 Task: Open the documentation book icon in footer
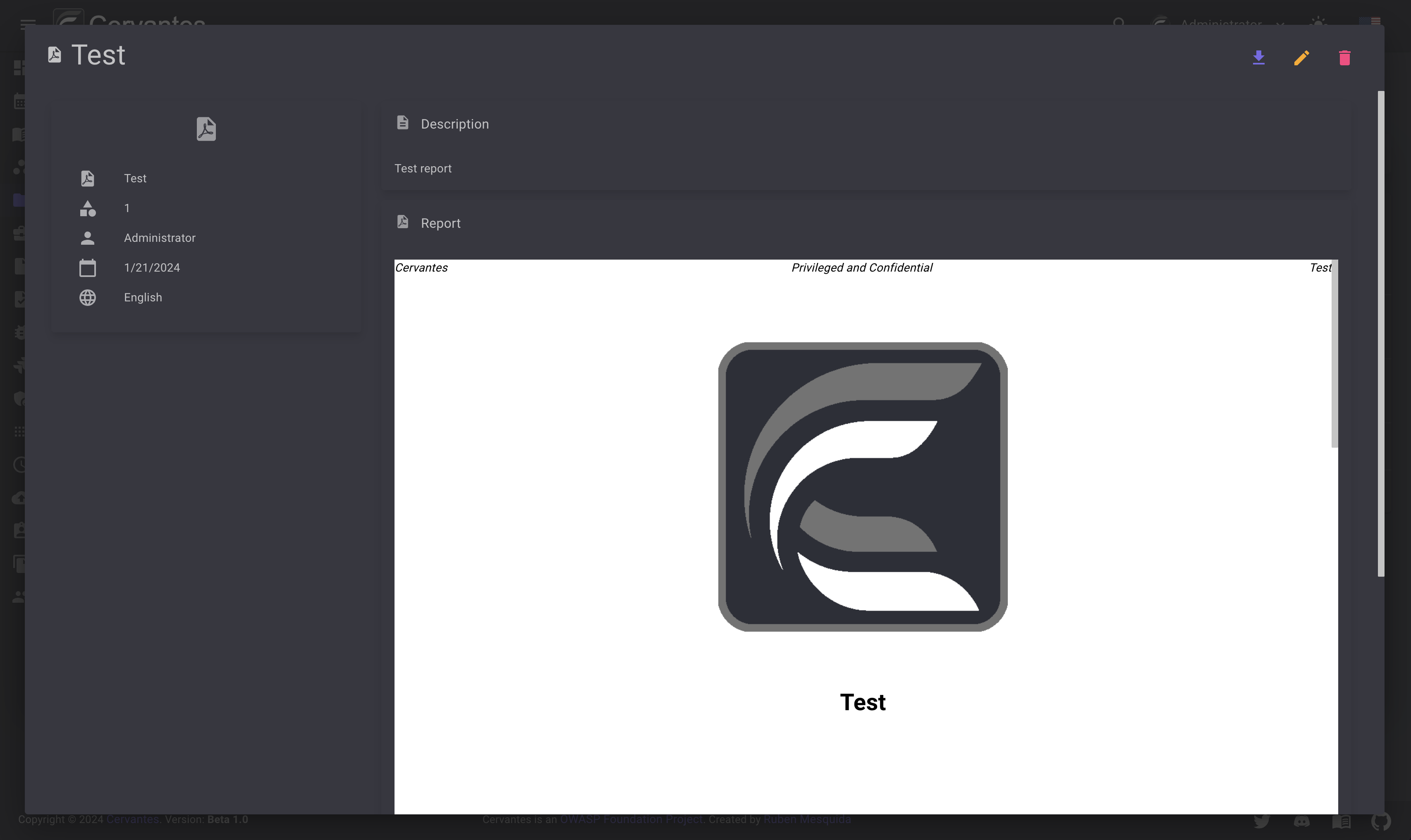tap(1342, 821)
